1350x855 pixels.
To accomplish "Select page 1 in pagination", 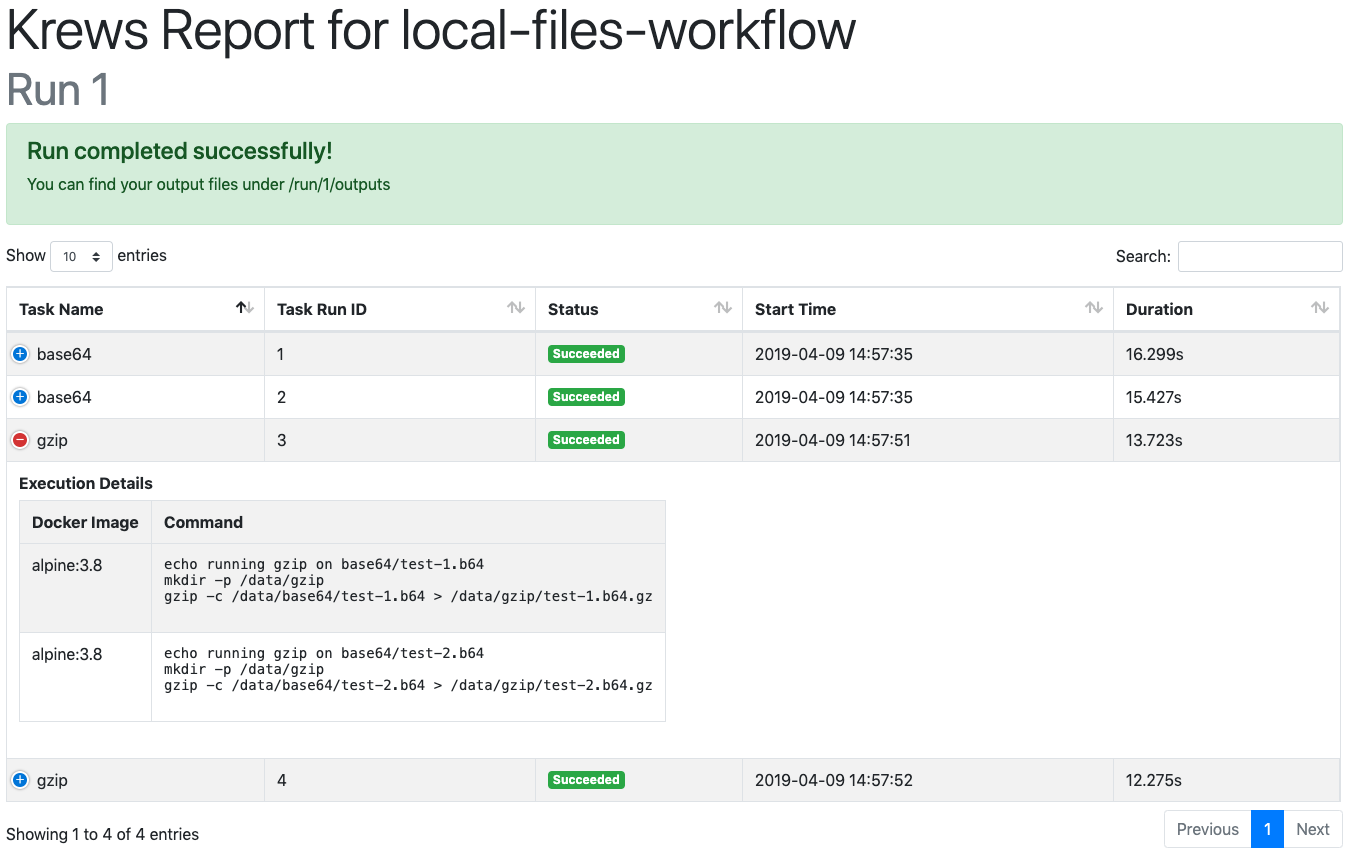I will (x=1267, y=829).
